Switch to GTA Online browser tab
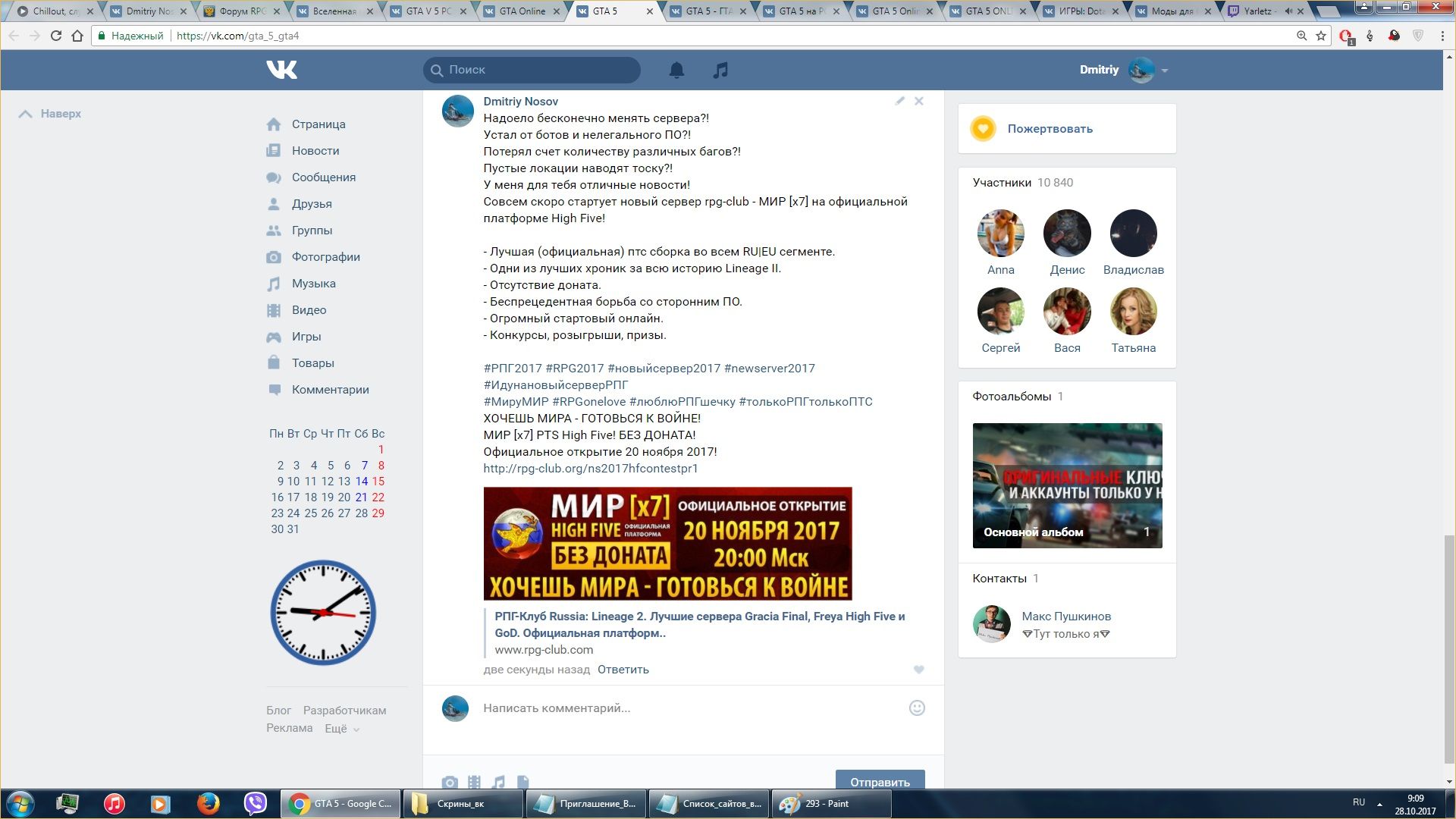The width and height of the screenshot is (1456, 819). (522, 11)
